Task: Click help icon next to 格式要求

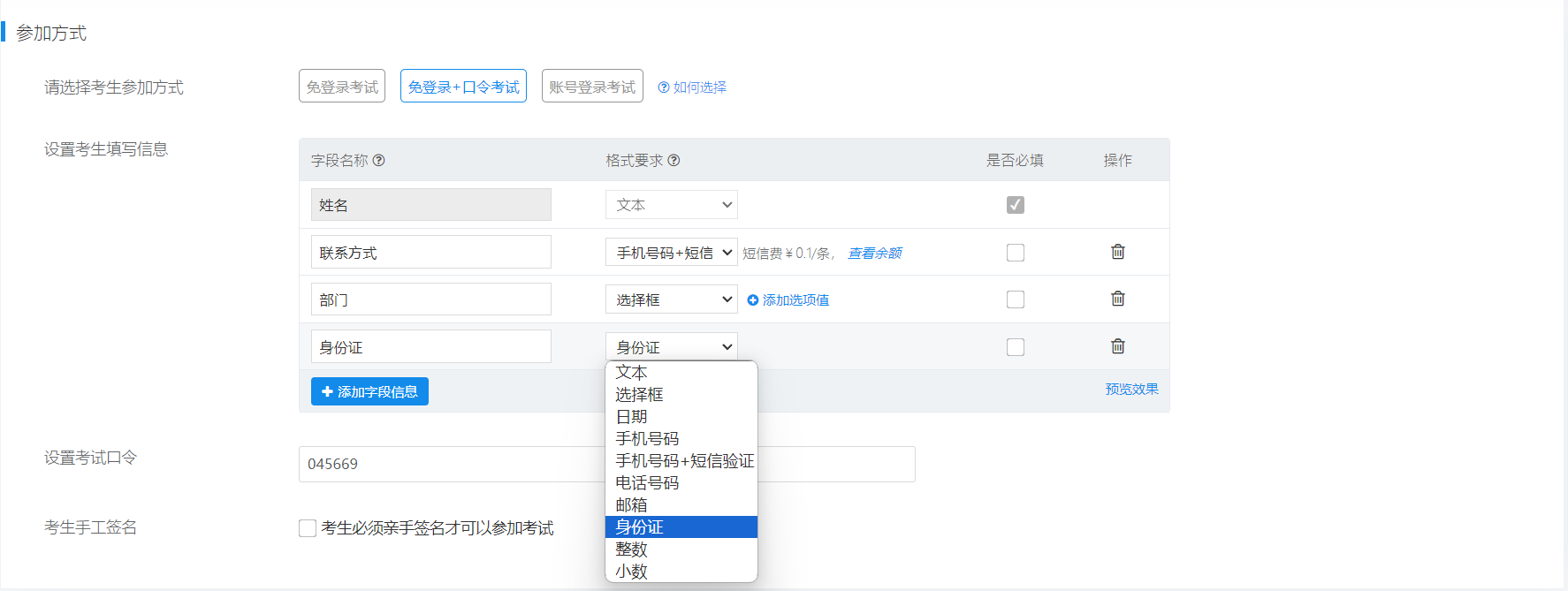Action: (x=674, y=160)
